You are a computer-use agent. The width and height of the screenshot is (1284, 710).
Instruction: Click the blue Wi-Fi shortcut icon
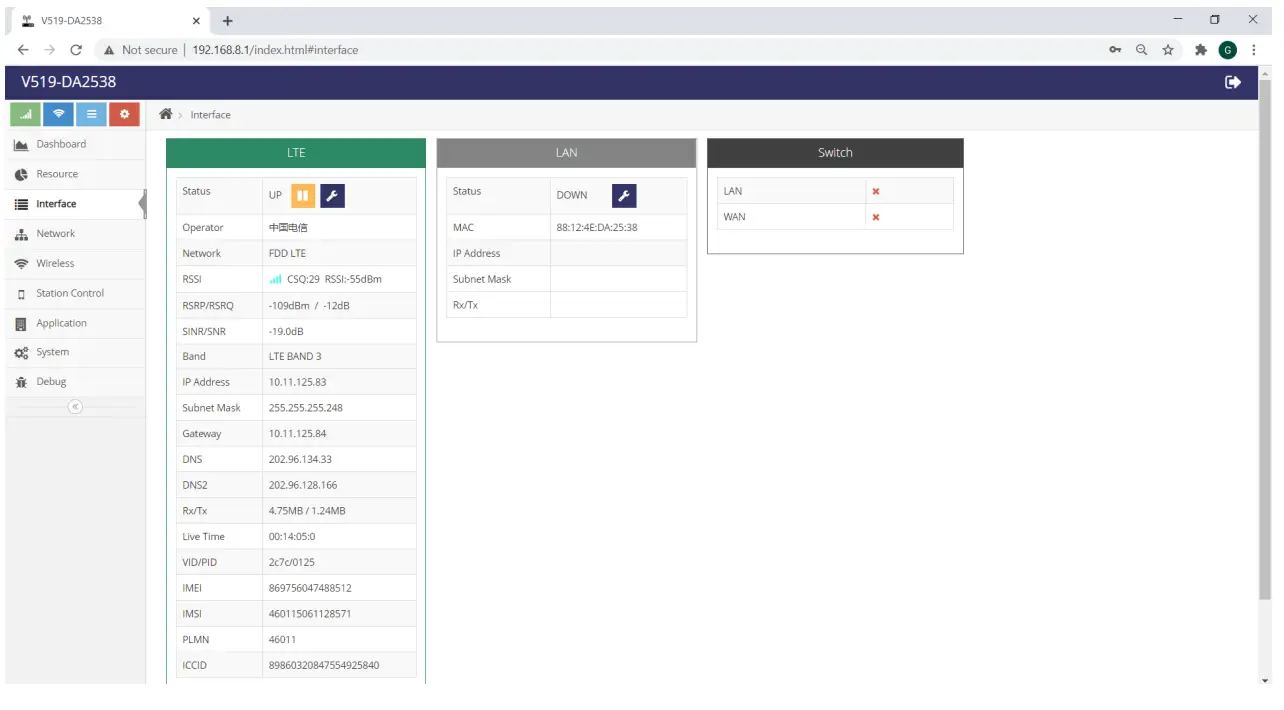[58, 114]
